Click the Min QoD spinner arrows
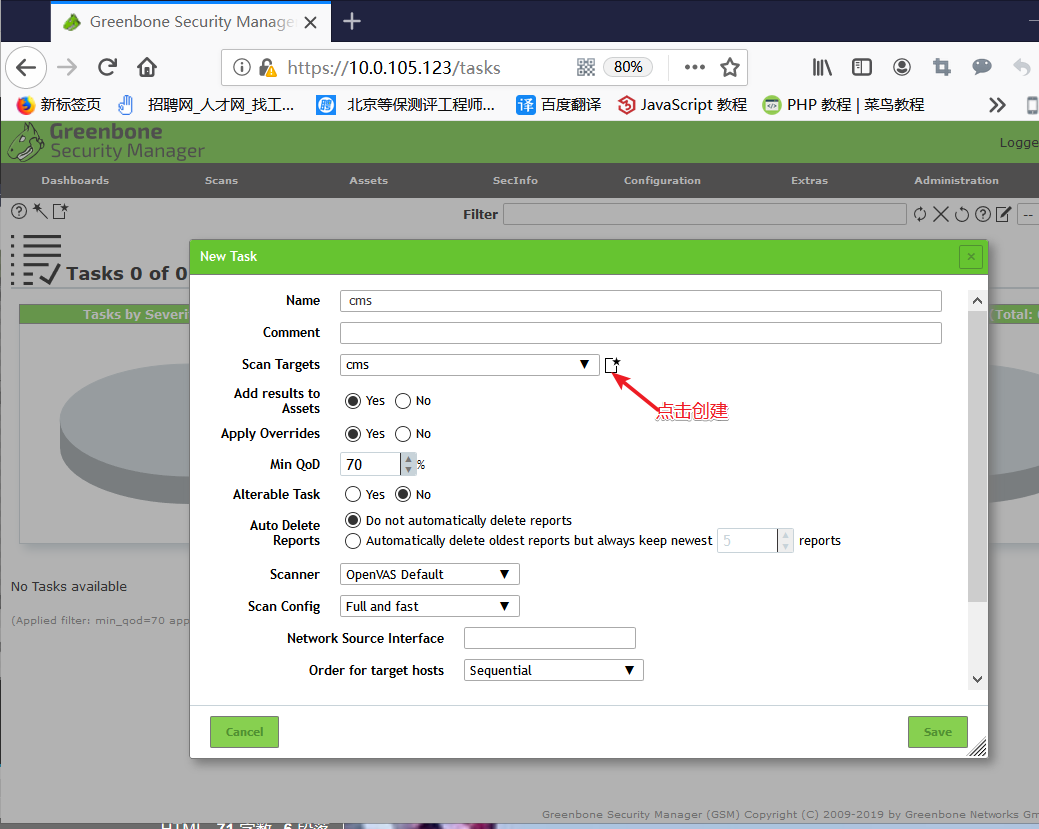 click(x=408, y=464)
